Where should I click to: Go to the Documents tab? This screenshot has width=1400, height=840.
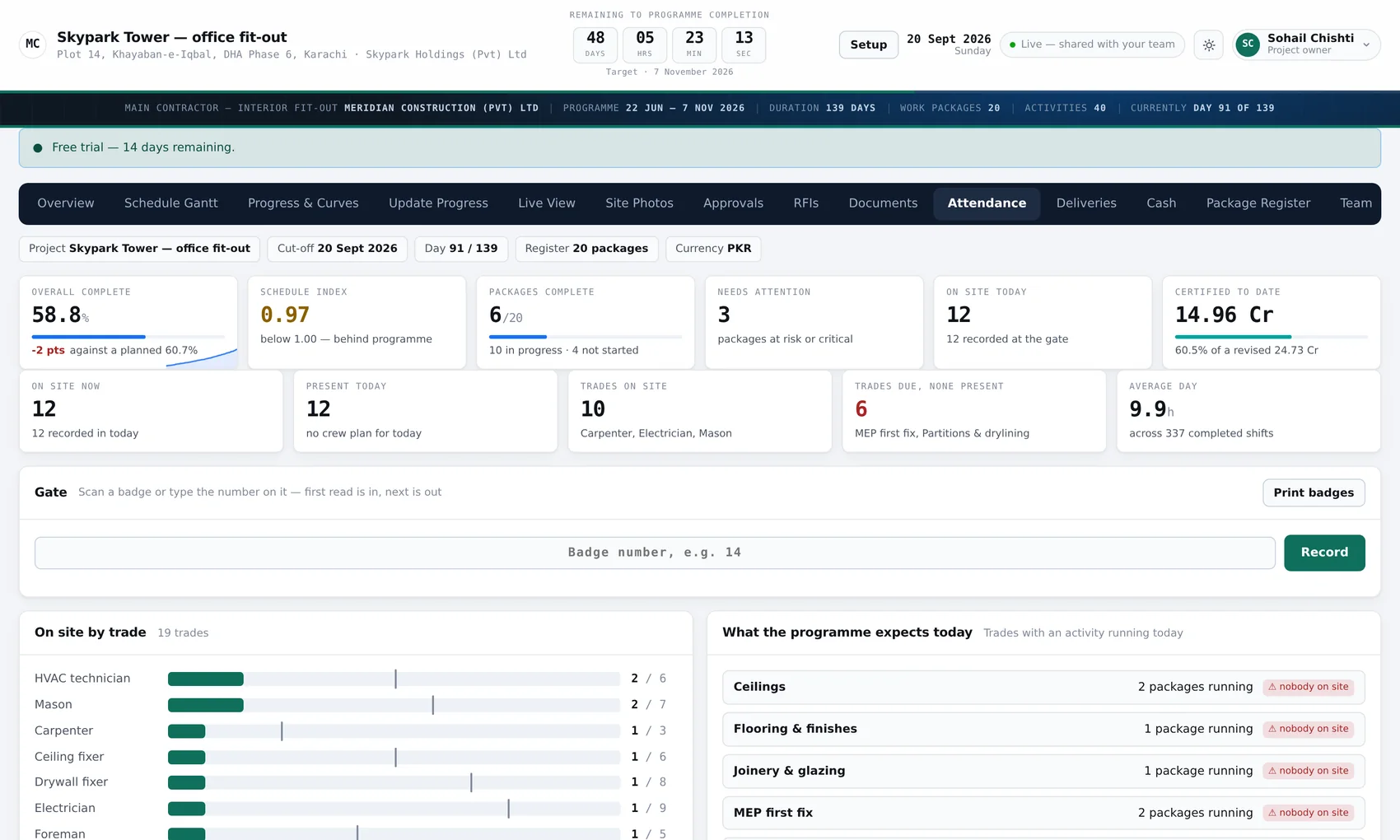pyautogui.click(x=883, y=203)
